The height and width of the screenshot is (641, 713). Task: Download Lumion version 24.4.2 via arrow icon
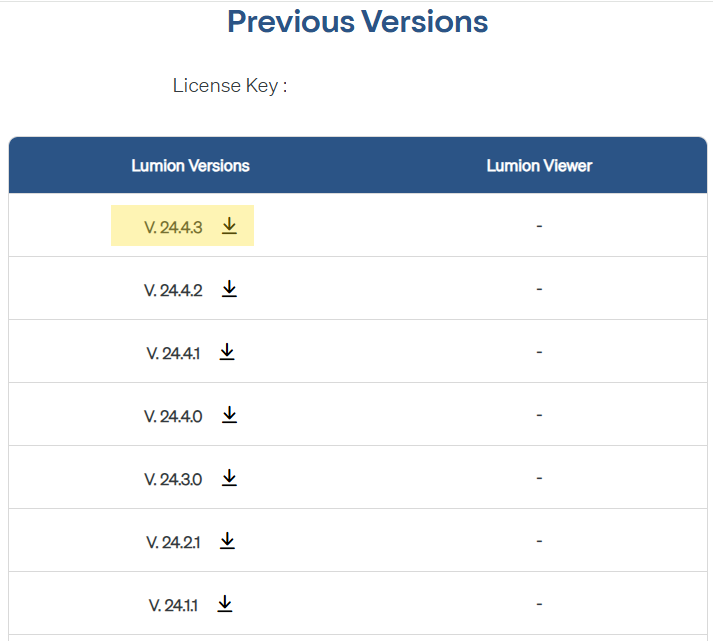click(229, 289)
